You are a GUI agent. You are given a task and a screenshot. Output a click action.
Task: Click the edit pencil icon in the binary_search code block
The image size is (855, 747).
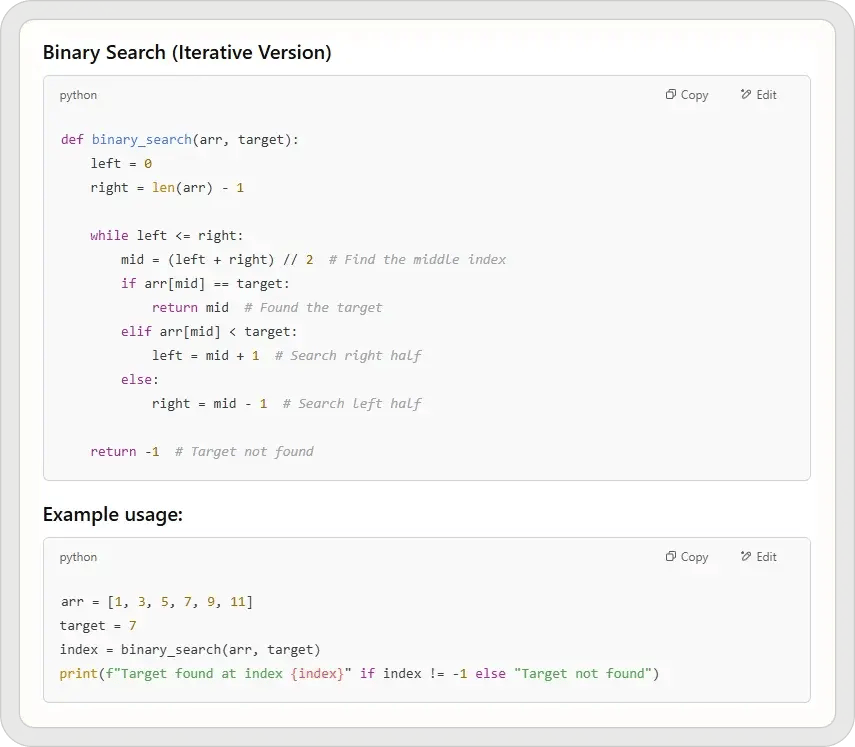(745, 94)
